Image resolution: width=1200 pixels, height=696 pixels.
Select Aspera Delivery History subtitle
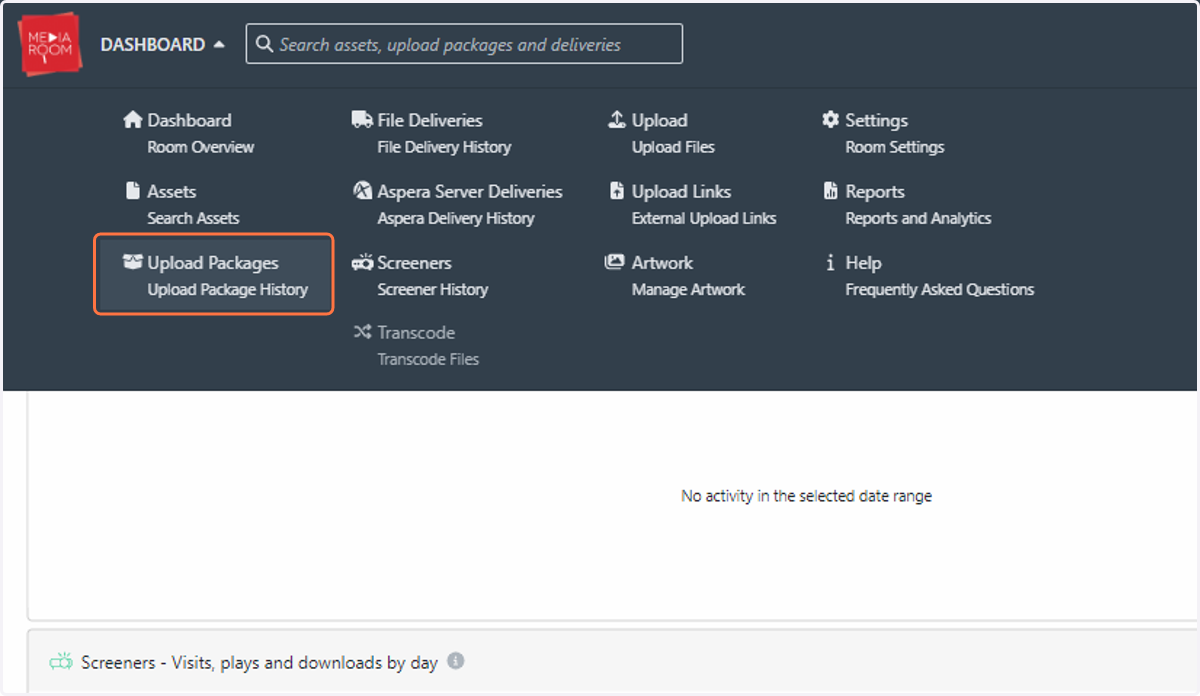coord(456,218)
